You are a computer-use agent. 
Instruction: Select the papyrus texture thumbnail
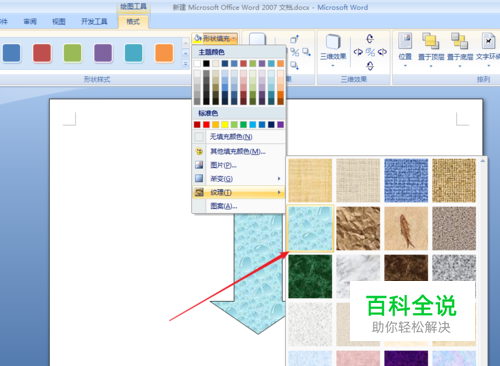click(310, 180)
